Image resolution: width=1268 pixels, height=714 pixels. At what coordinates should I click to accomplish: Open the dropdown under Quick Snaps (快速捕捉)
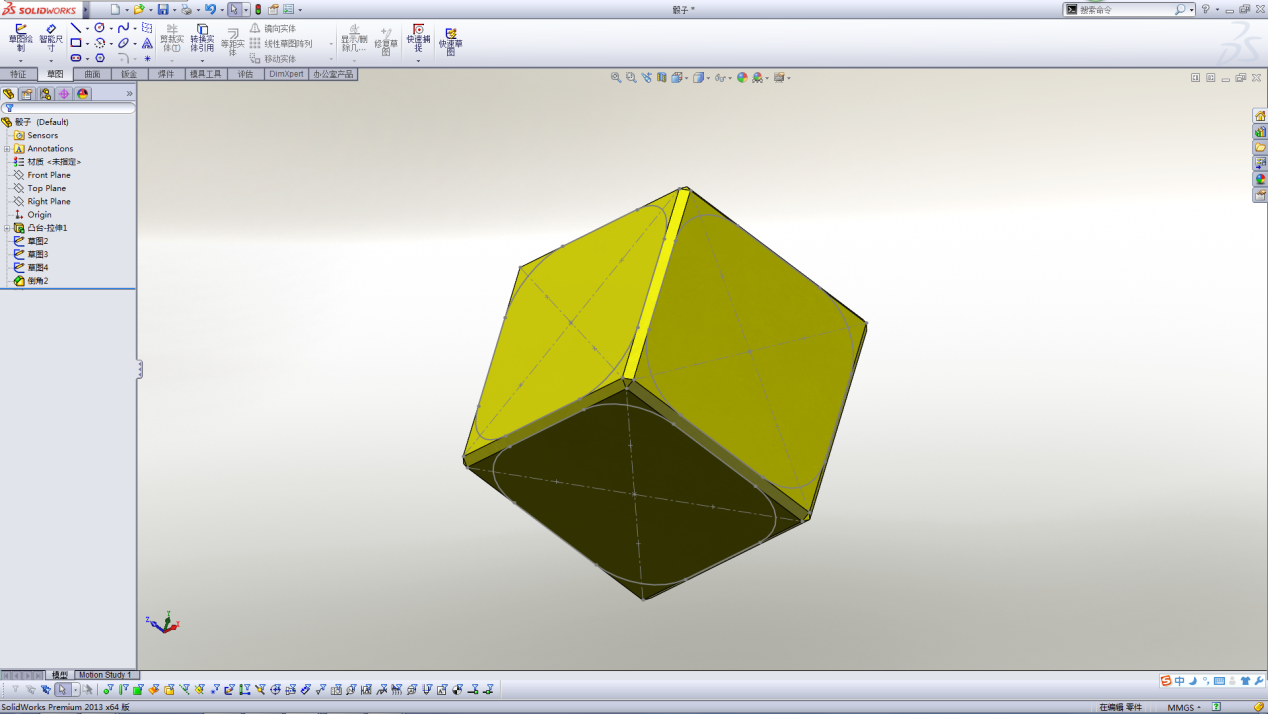(x=418, y=60)
